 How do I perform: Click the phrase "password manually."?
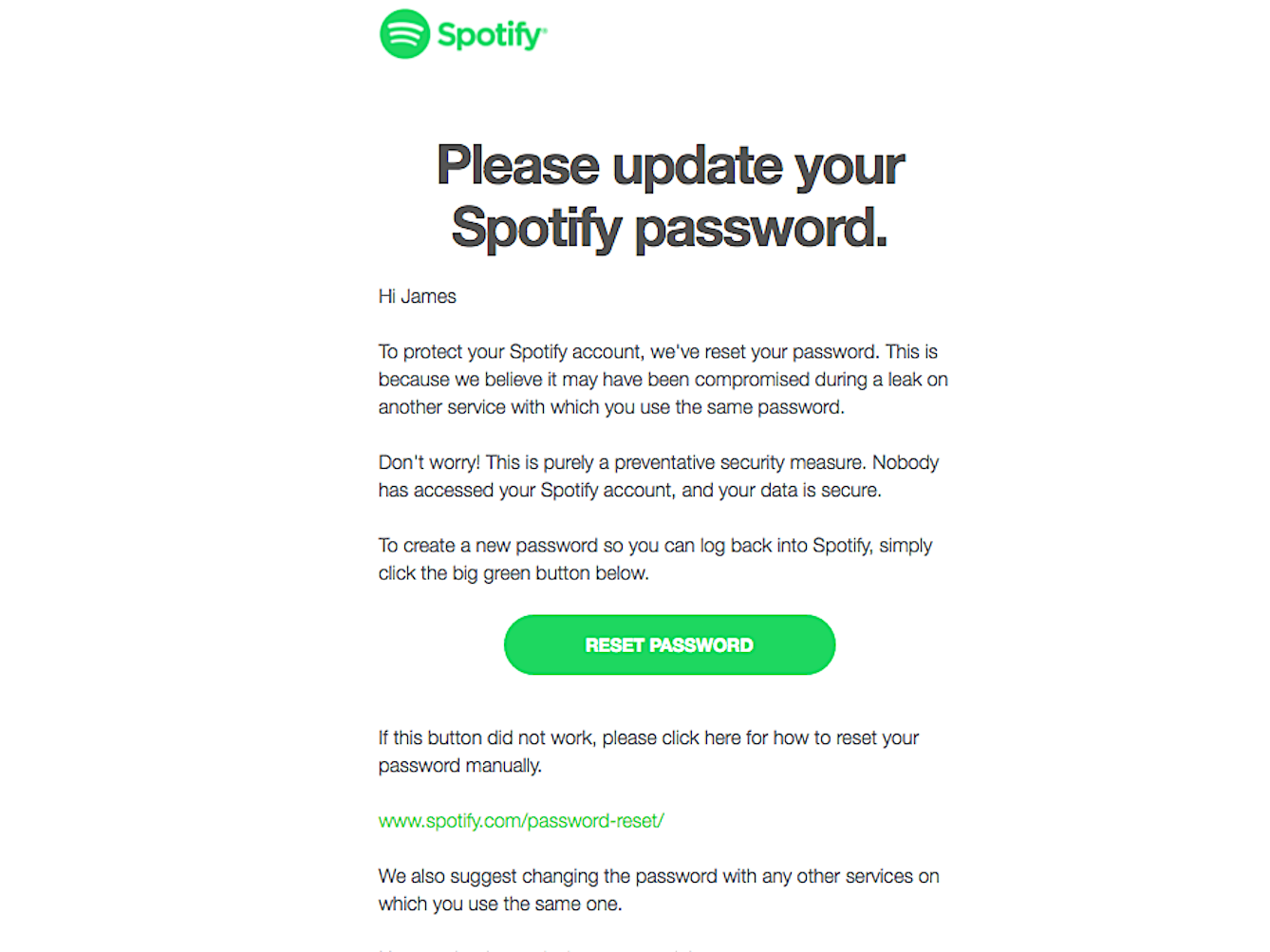(459, 765)
